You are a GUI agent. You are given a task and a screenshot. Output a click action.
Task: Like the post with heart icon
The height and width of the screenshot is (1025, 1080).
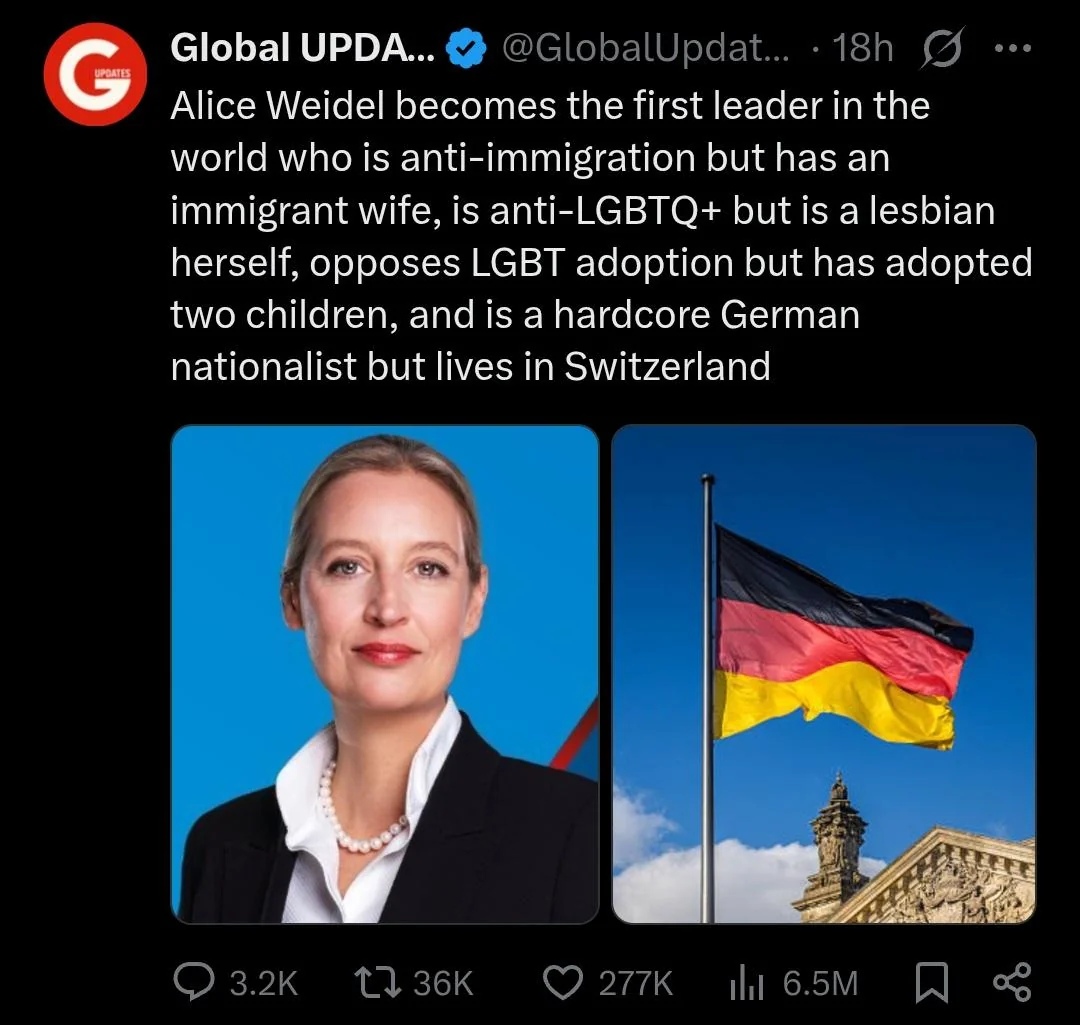(563, 983)
